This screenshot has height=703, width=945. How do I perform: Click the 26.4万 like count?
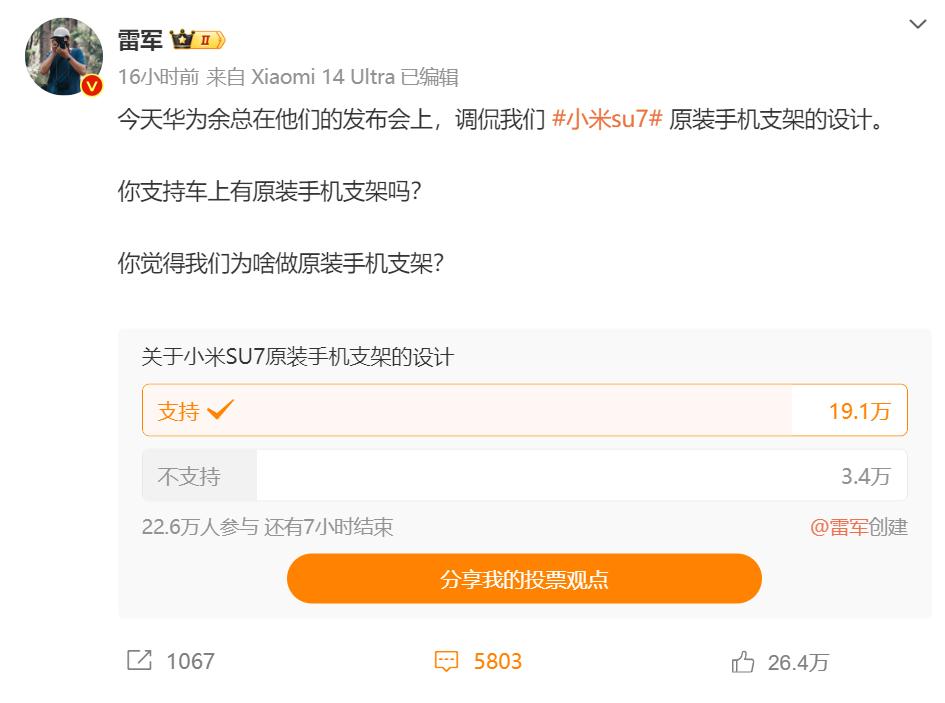(798, 662)
